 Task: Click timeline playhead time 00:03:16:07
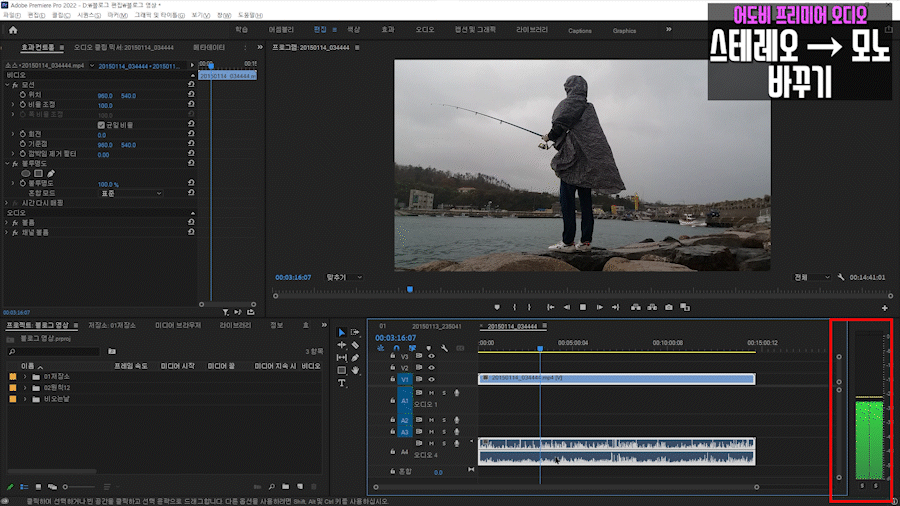click(x=395, y=338)
